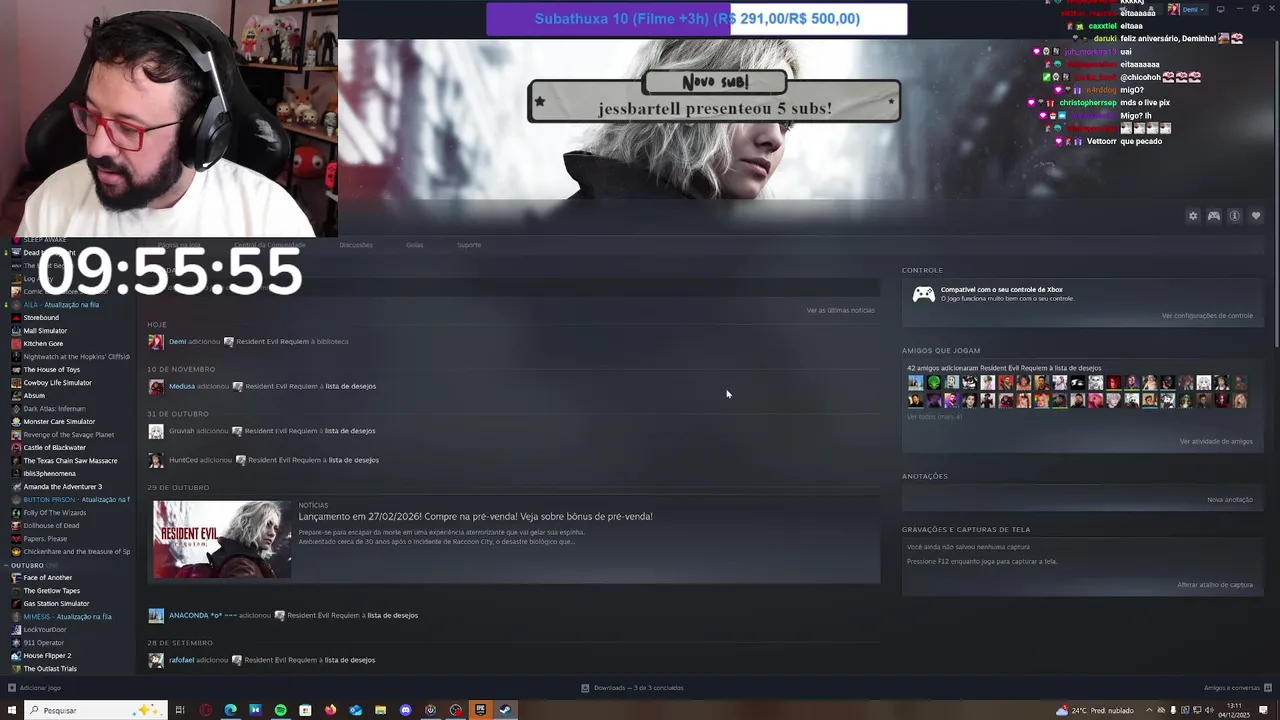Screen dimensions: 1280x720
Task: Select Gas Station Simulator game
Action: (x=56, y=604)
